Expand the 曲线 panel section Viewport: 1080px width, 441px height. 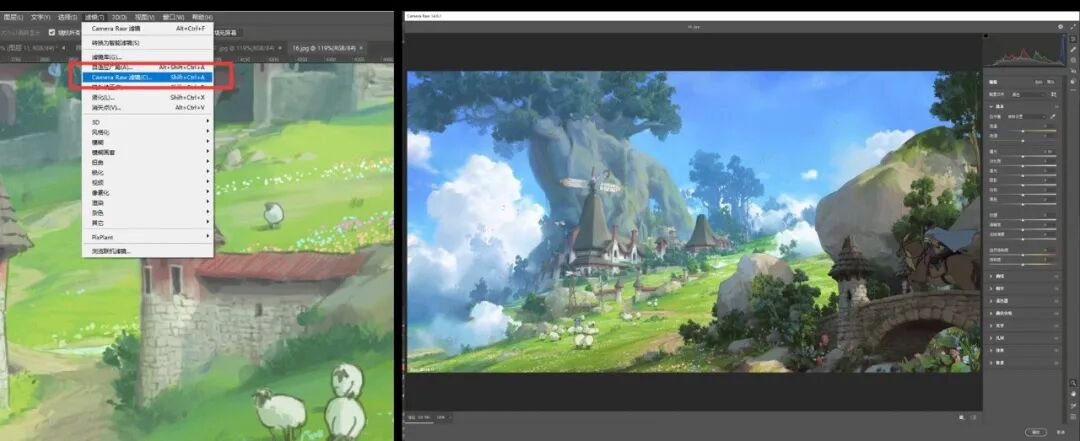tap(991, 277)
